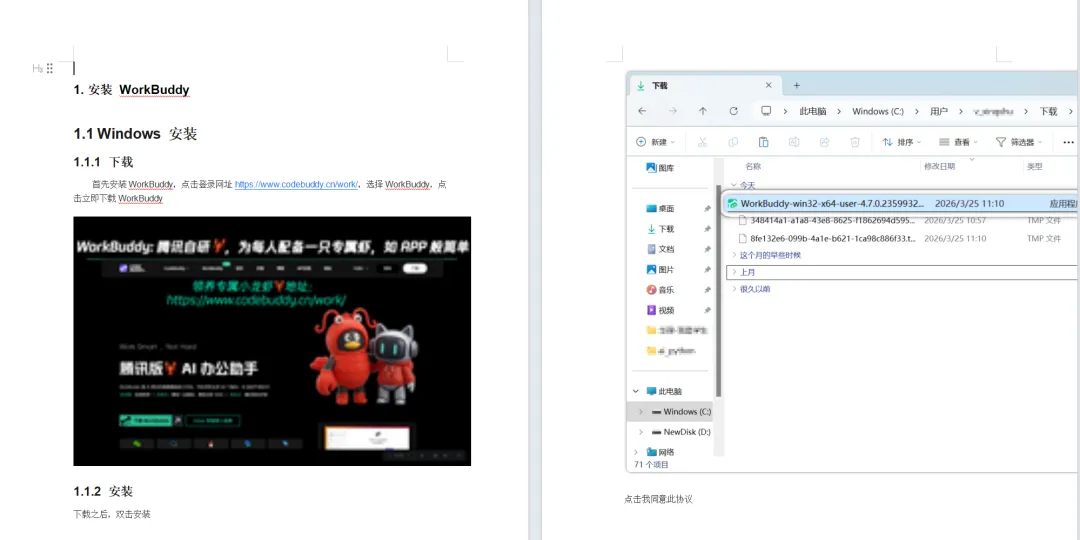The height and width of the screenshot is (540, 1080).
Task: Click 下载 in the address breadcrumb
Action: [x=1048, y=112]
